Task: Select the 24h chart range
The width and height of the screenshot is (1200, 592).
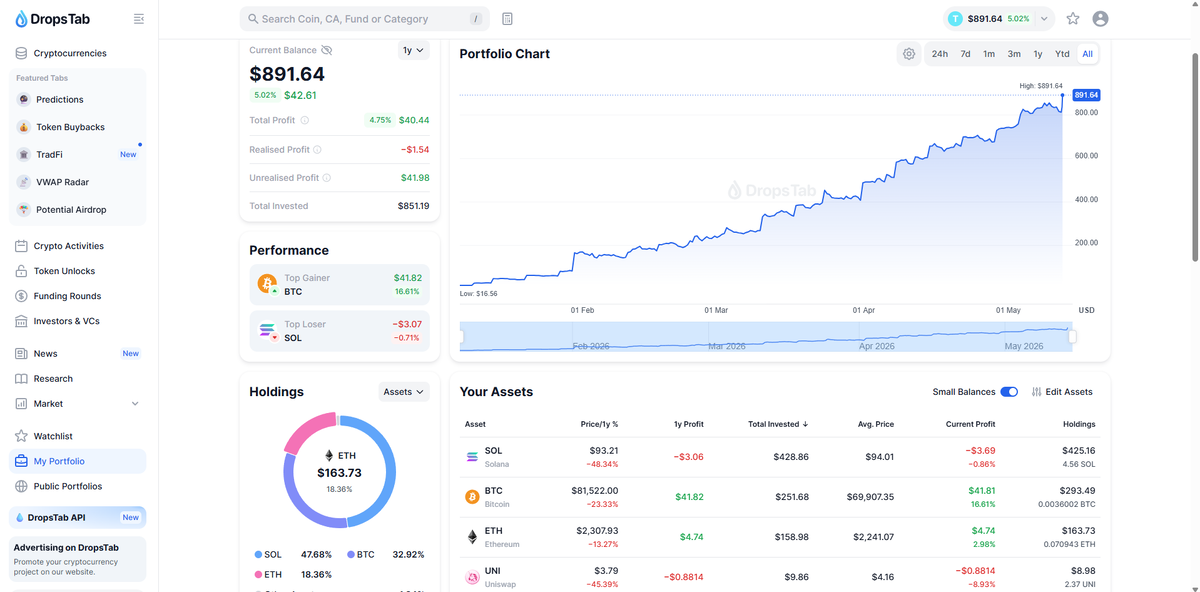Action: [940, 54]
